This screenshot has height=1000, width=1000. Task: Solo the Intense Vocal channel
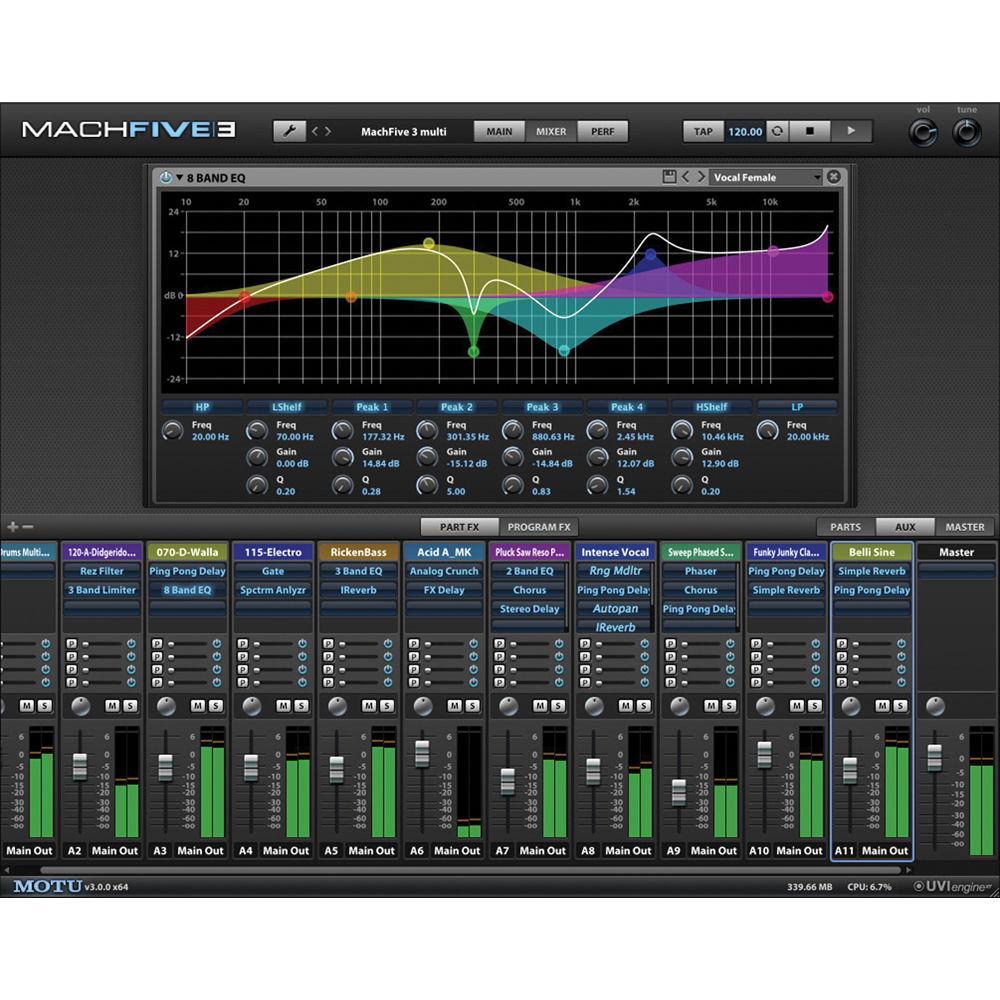point(644,705)
